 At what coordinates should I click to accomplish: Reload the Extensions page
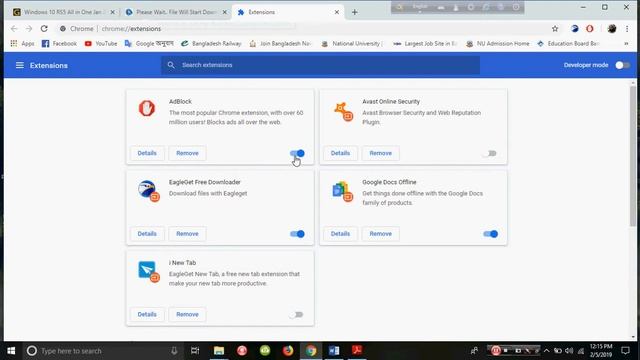[44, 29]
